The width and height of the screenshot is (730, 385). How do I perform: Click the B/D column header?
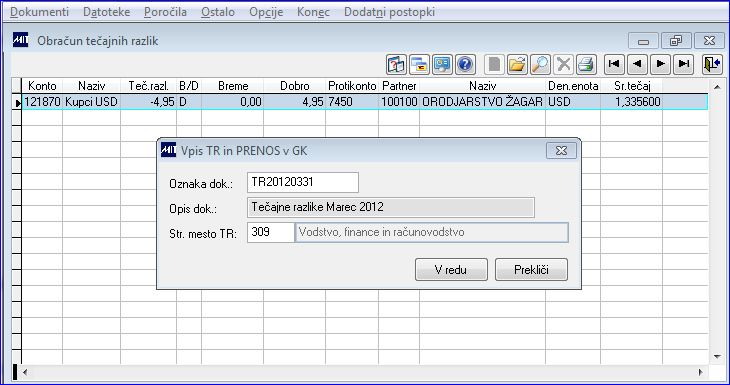(189, 86)
